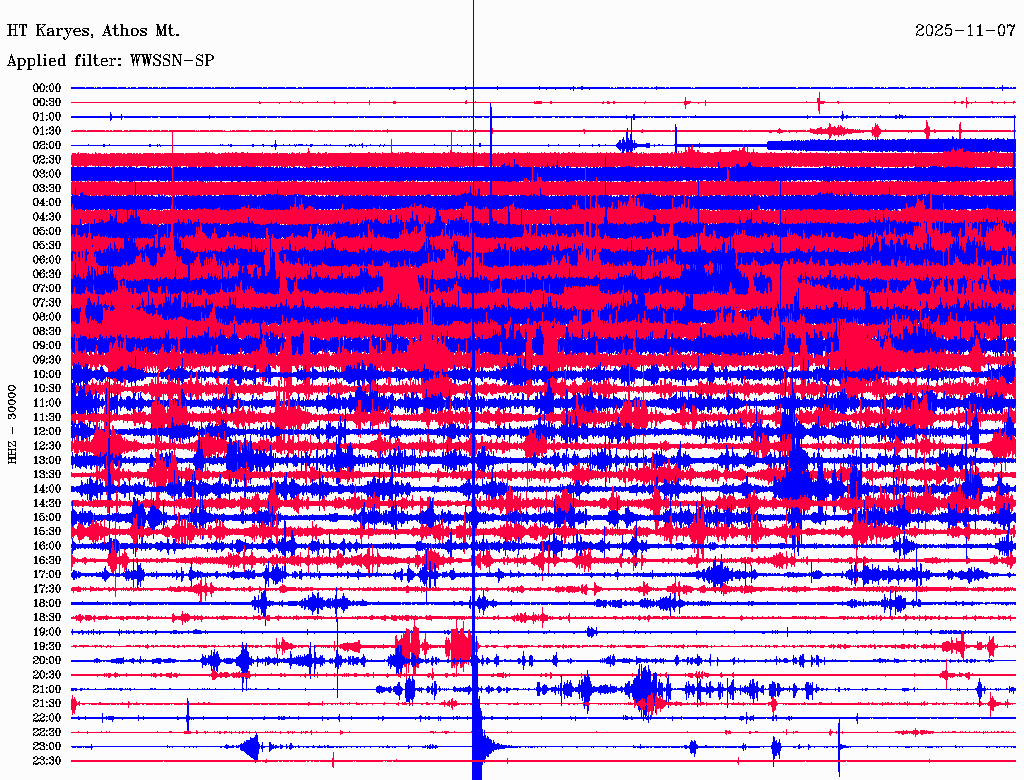Select the 21:00 time label
This screenshot has width=1024, height=780.
(x=47, y=689)
